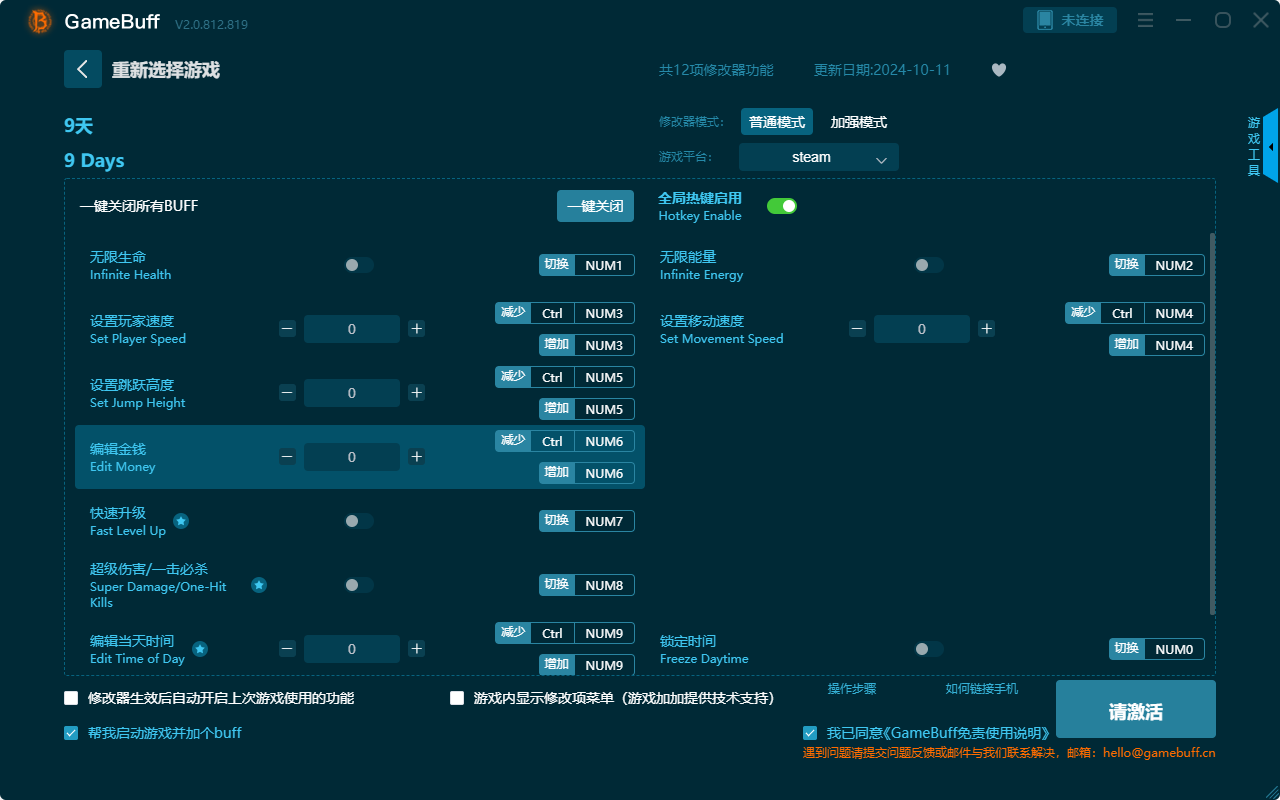Click the GameBuff flame logo
Screen dimensions: 1280x800
(x=38, y=20)
